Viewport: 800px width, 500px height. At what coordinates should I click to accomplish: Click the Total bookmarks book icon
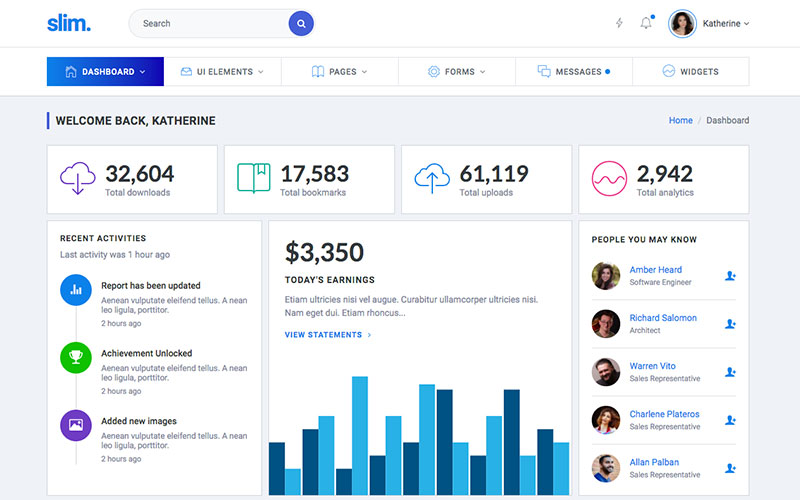(254, 178)
